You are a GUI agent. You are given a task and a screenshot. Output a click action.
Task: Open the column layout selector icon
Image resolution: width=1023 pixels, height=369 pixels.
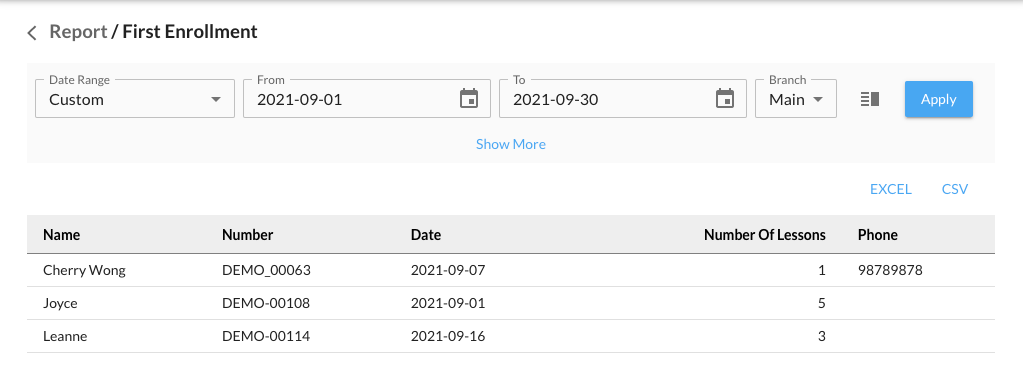pyautogui.click(x=870, y=99)
